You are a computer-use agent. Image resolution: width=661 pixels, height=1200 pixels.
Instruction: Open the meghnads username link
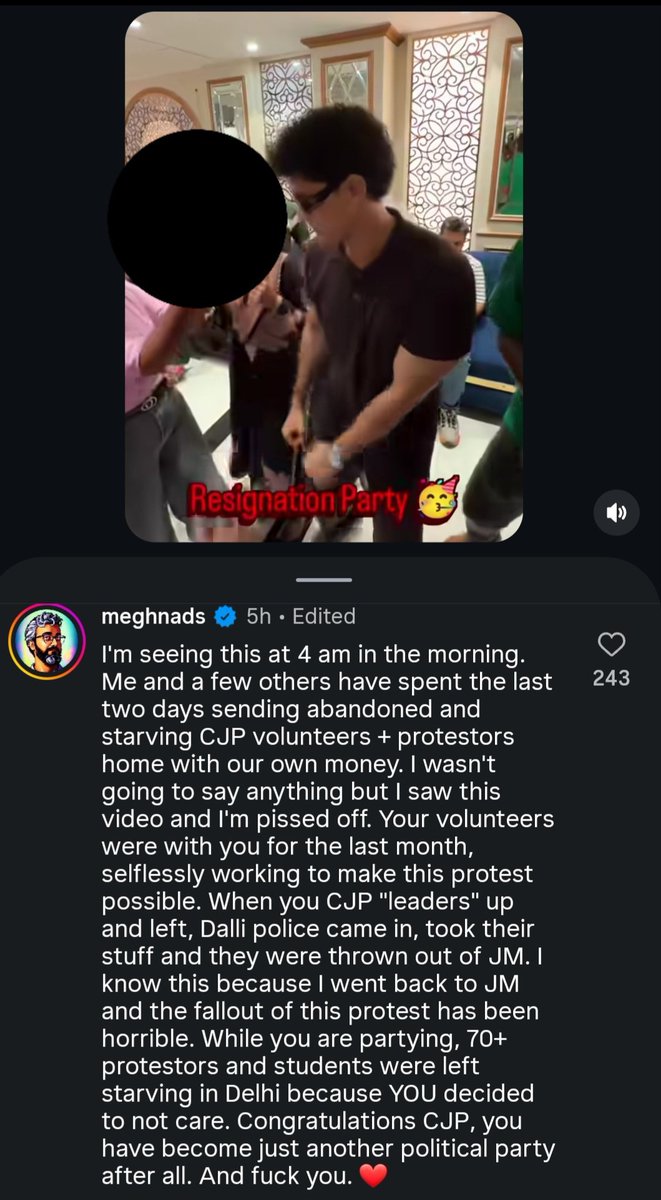coord(154,617)
